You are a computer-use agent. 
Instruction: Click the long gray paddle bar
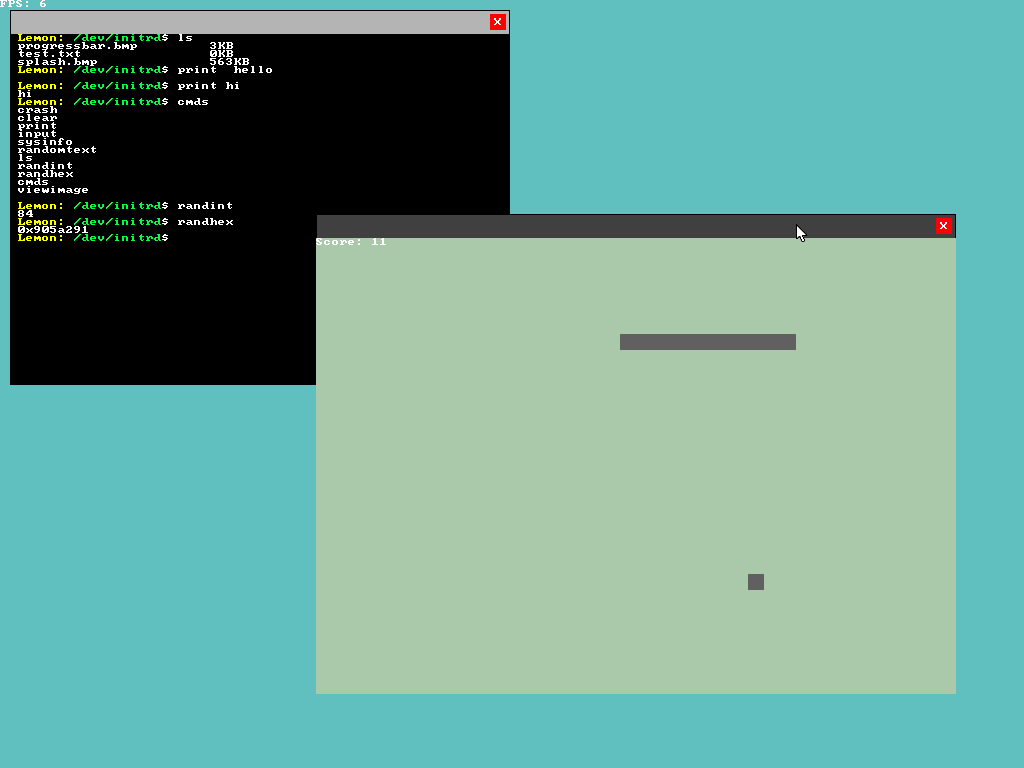coord(708,342)
